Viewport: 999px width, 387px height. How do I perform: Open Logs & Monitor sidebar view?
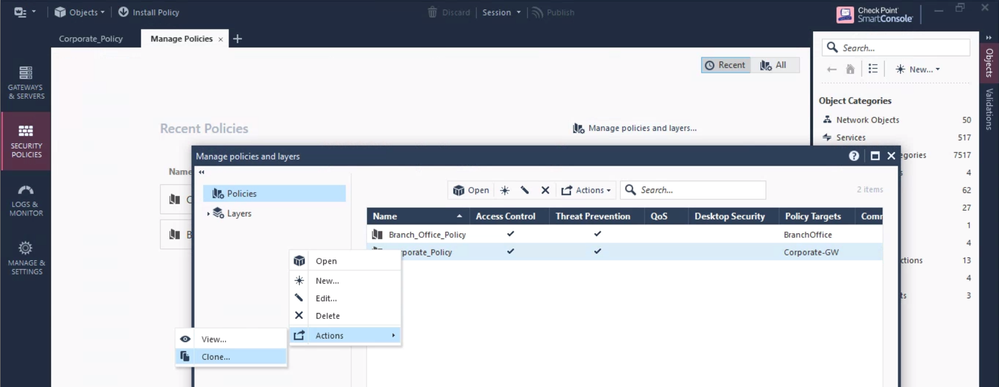[x=25, y=200]
